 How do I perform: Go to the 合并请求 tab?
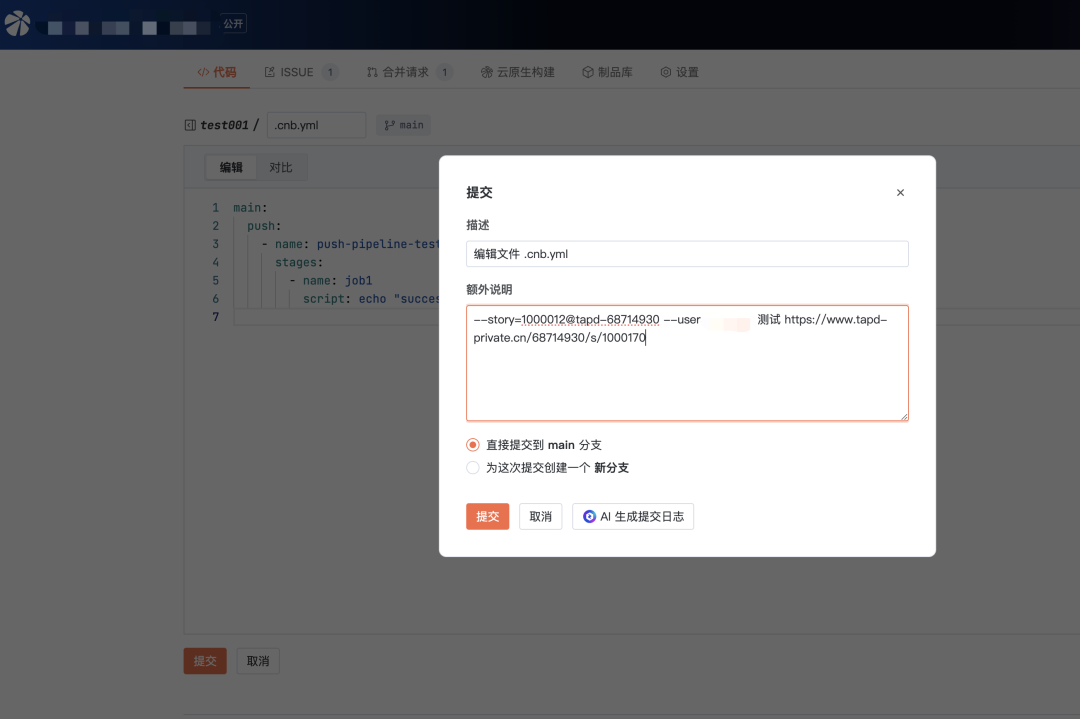pos(405,72)
